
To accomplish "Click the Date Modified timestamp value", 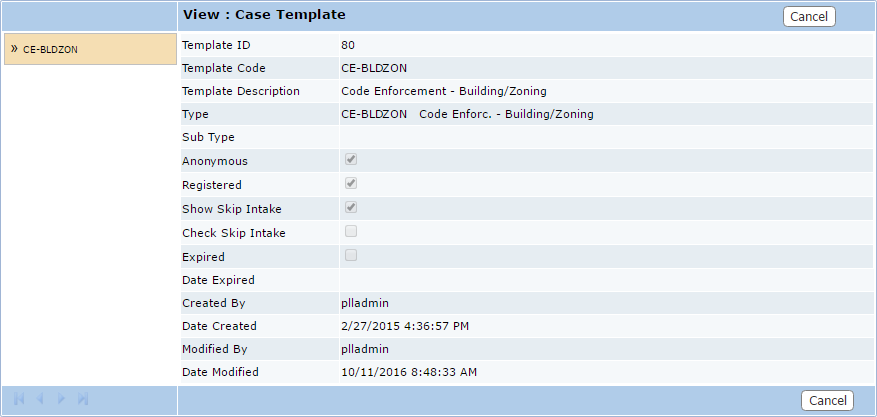I will pos(408,372).
